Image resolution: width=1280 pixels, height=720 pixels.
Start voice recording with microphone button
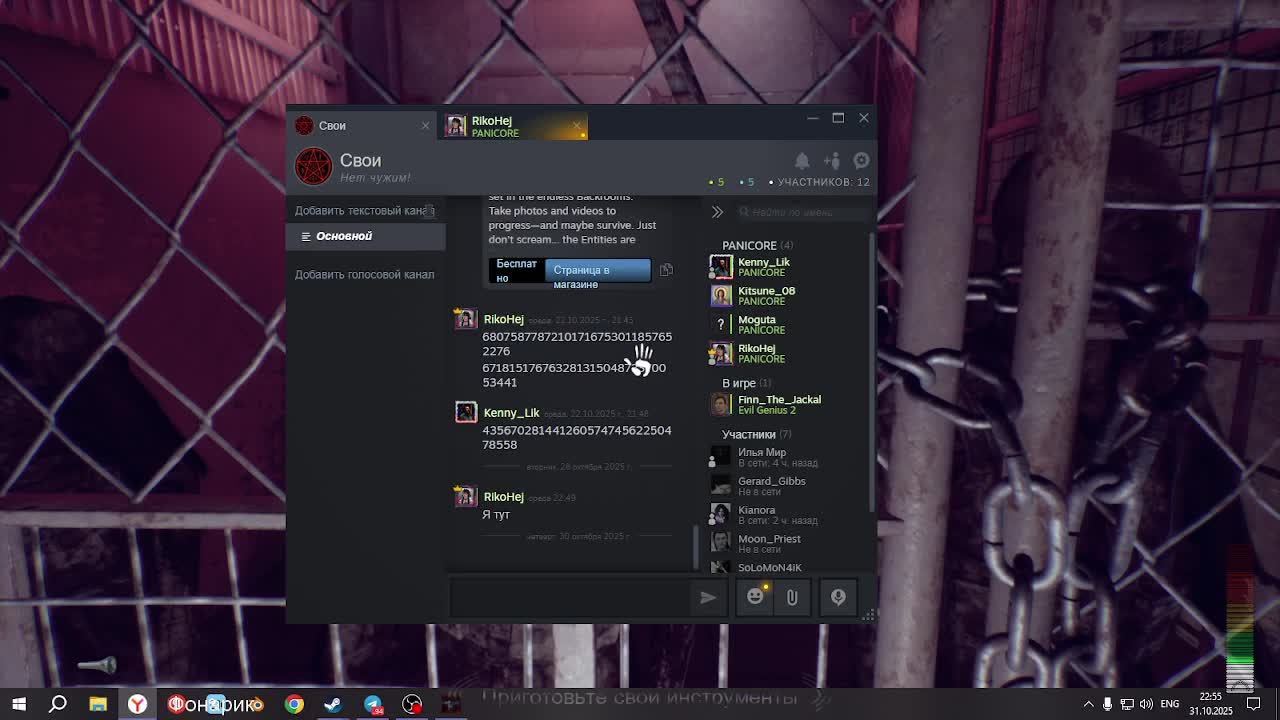coord(838,597)
